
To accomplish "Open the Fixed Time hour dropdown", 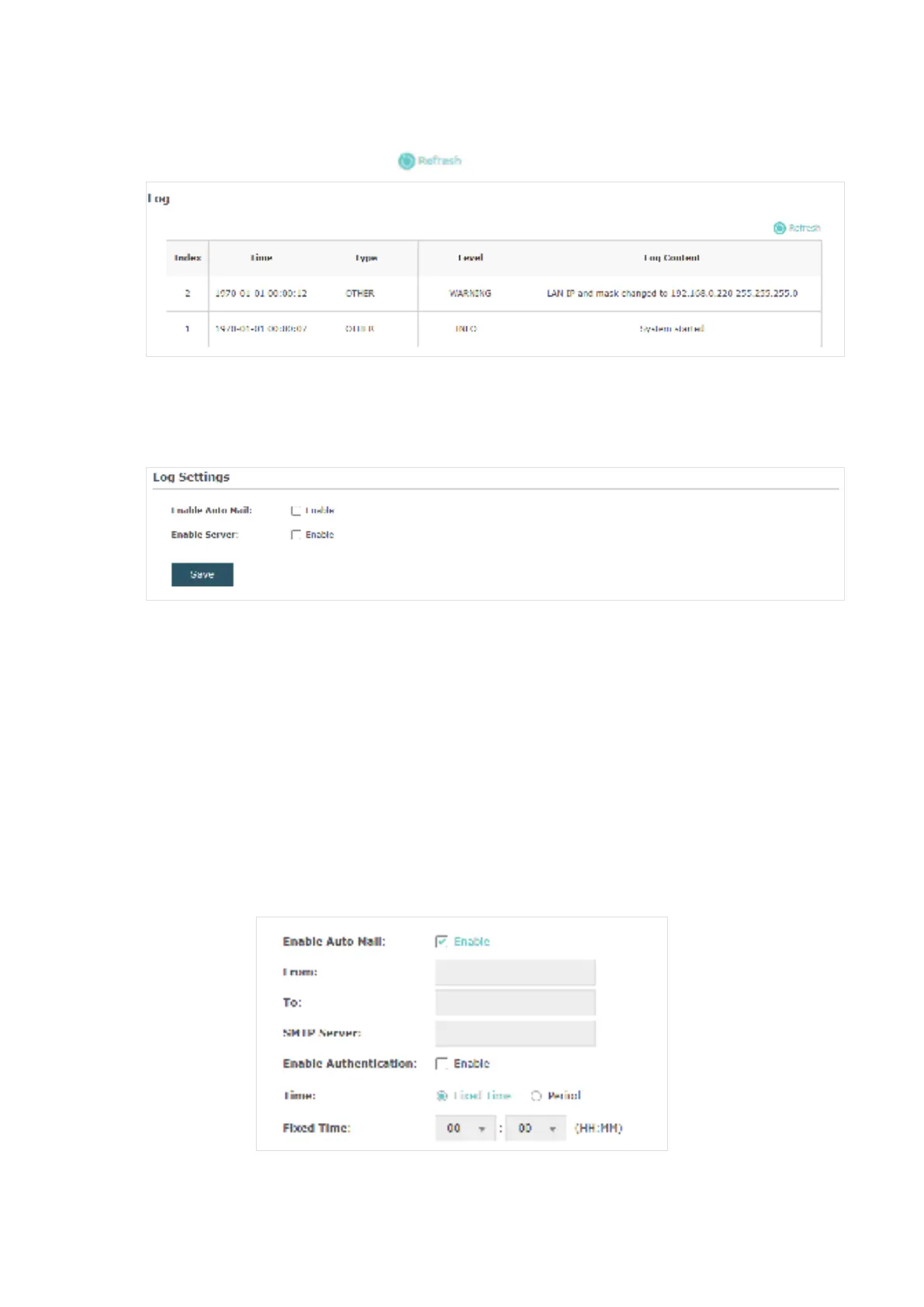I will [465, 1128].
